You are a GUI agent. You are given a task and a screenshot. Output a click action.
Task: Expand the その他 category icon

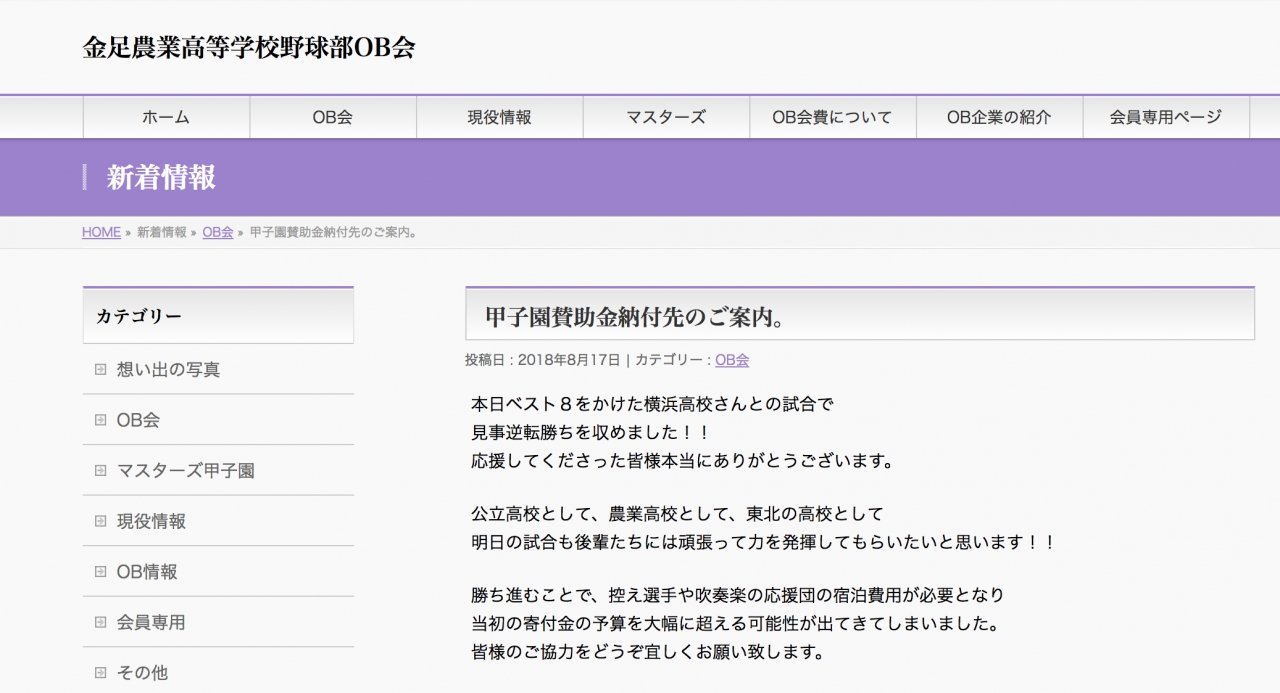click(98, 672)
